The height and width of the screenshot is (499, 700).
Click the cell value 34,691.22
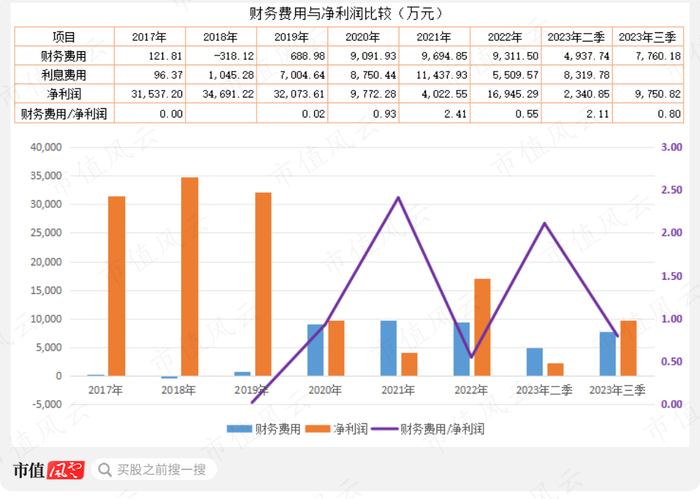[x=228, y=94]
